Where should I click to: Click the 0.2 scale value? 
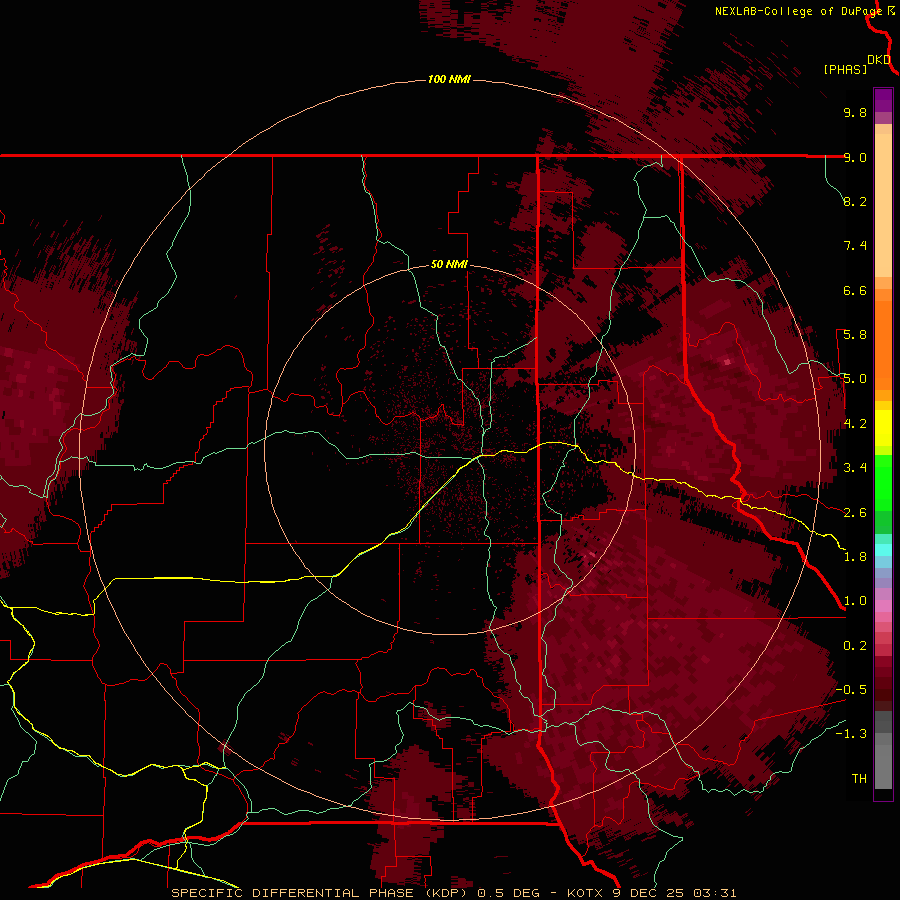pyautogui.click(x=855, y=646)
